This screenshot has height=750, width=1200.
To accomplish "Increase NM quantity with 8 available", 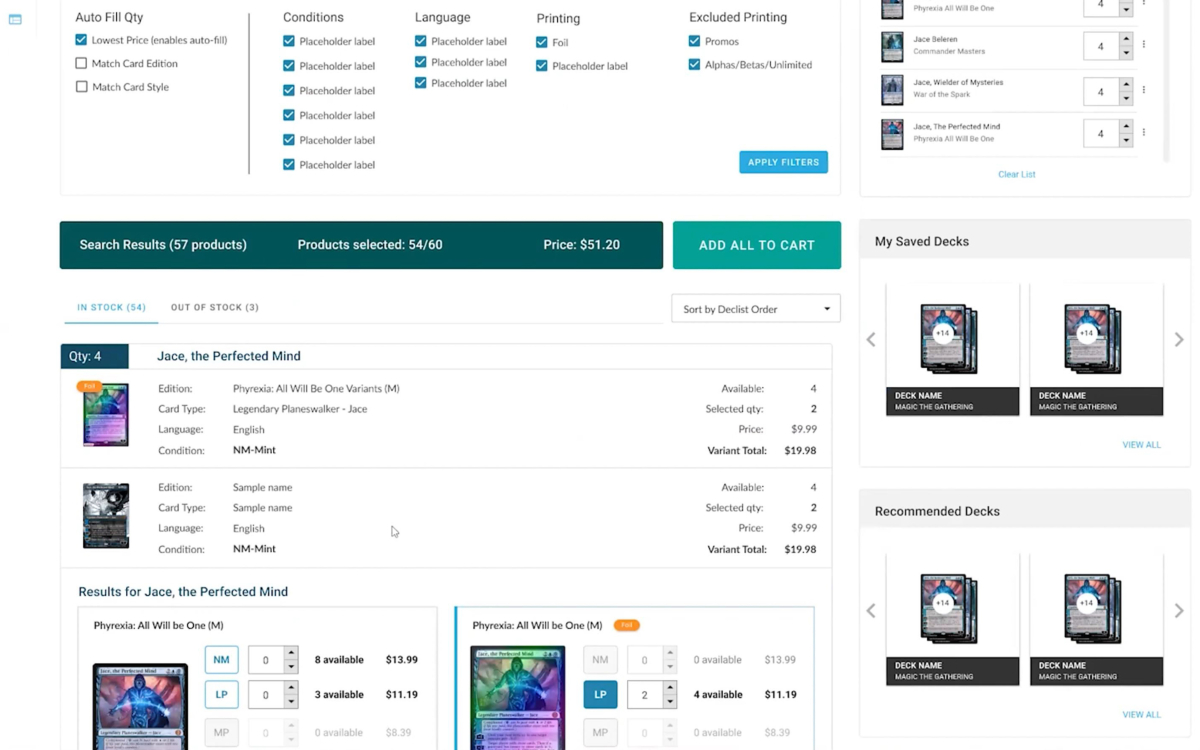I will (291, 654).
